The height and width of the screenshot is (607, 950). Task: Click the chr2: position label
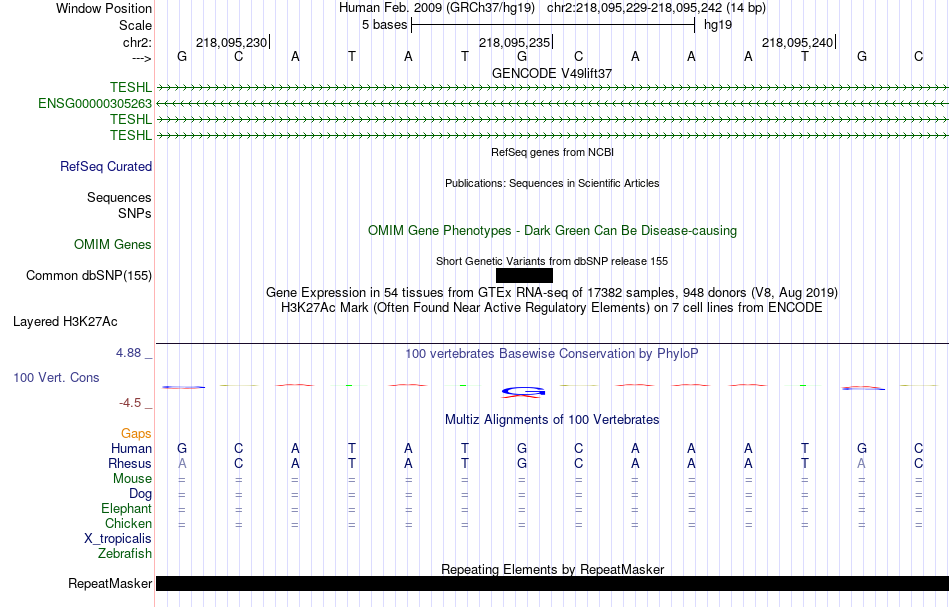137,42
